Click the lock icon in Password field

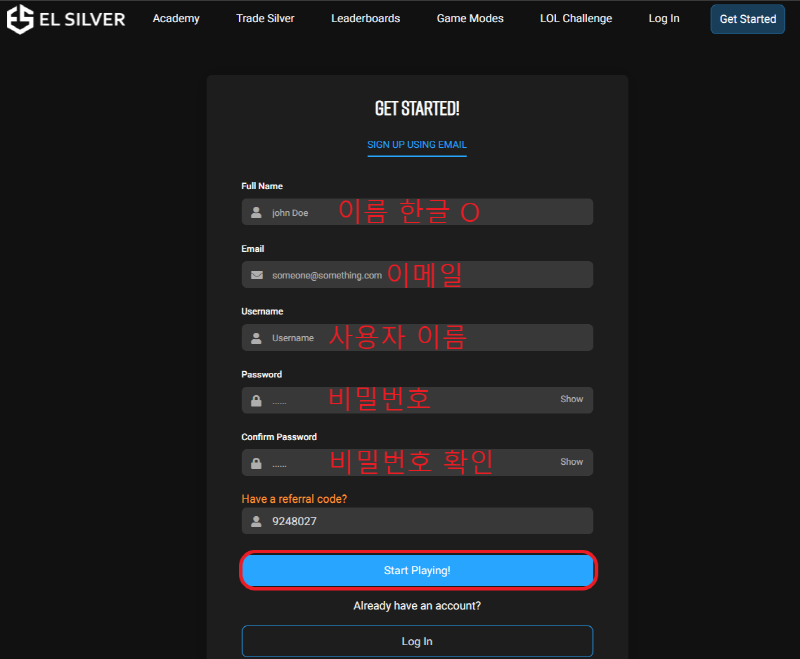click(x=256, y=400)
